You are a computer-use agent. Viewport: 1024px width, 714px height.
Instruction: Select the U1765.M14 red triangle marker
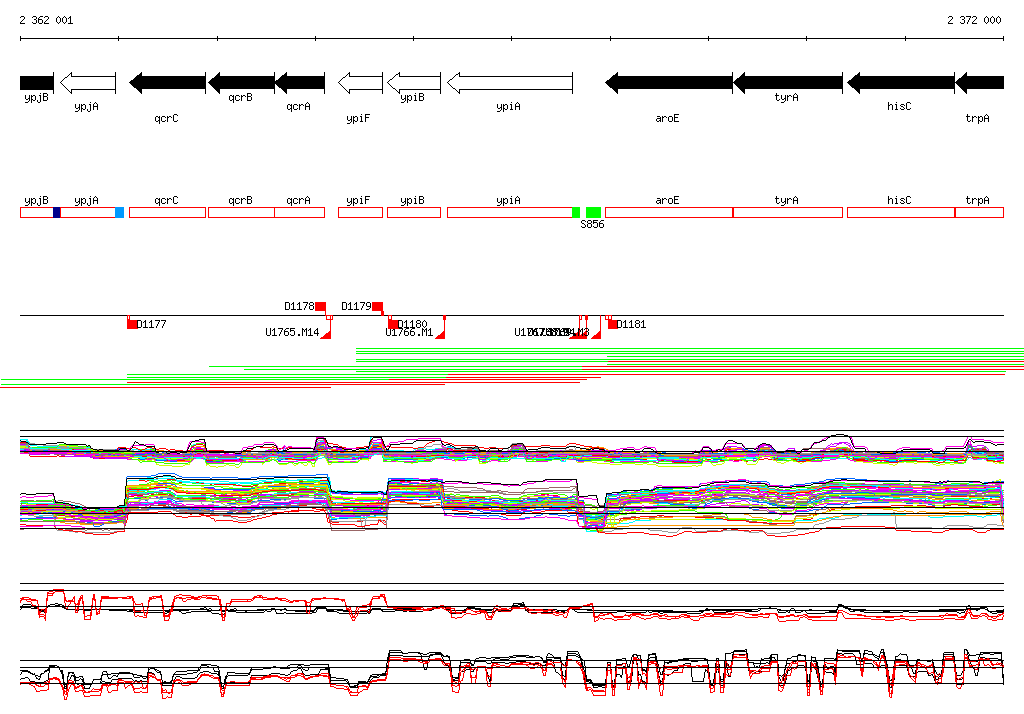point(326,333)
